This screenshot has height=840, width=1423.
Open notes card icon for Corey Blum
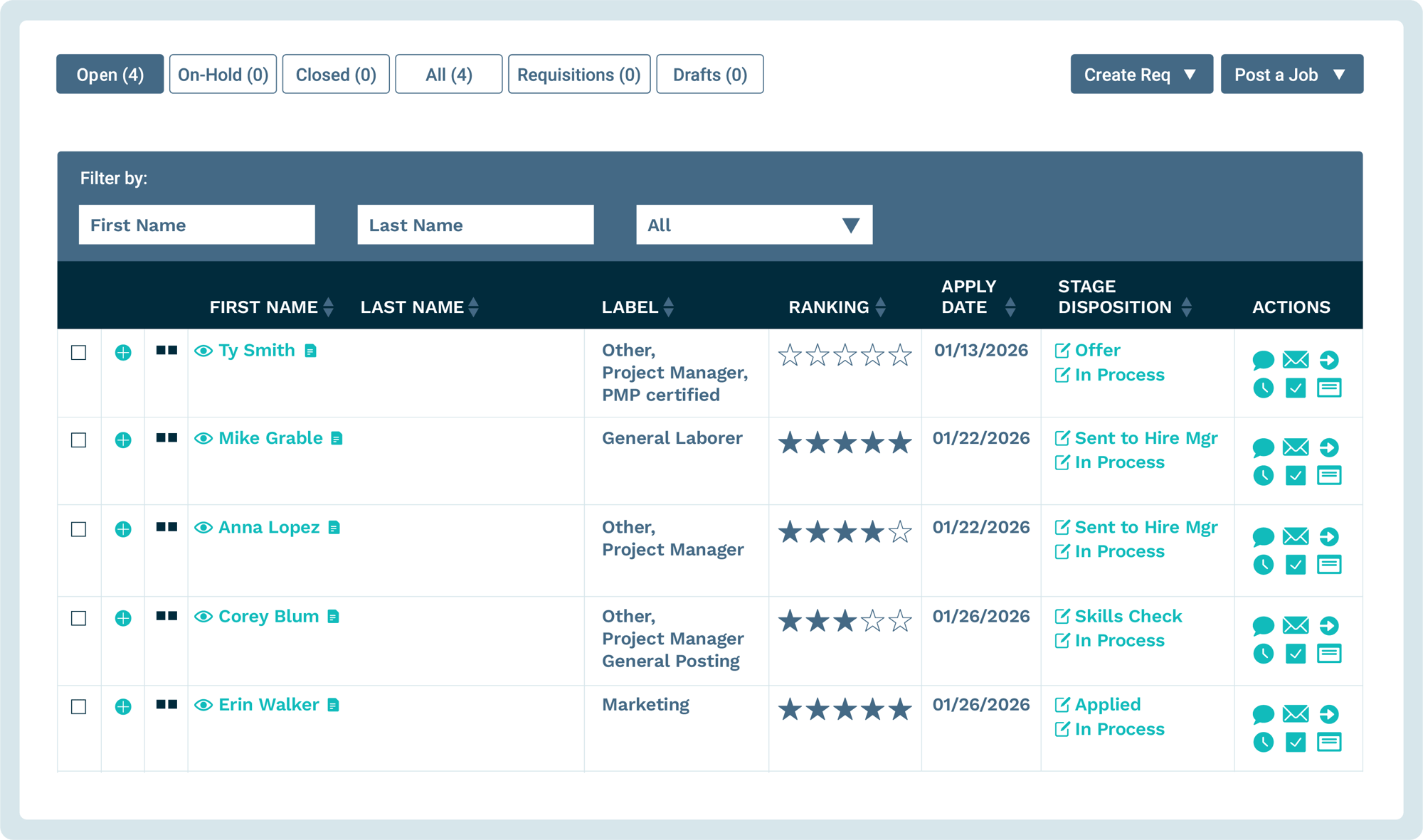(1328, 653)
